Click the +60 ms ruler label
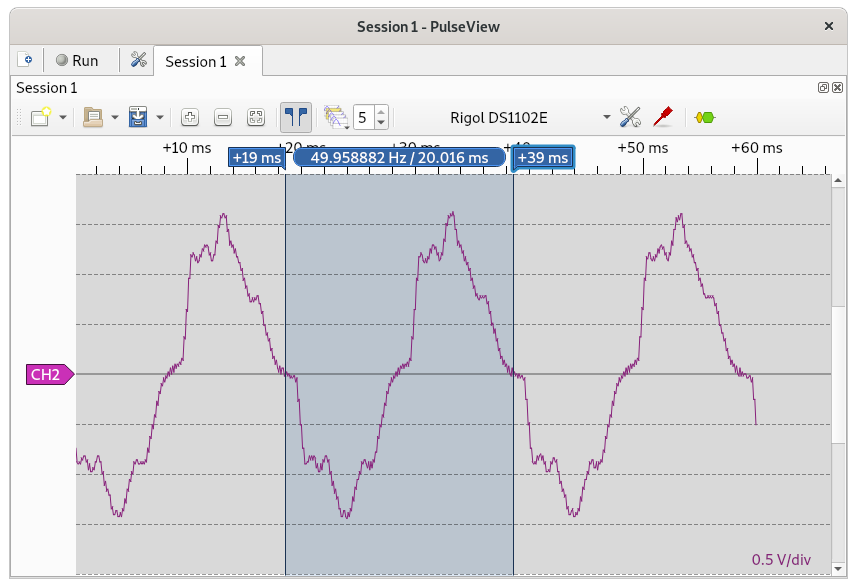Image resolution: width=857 pixels, height=588 pixels. tap(757, 148)
